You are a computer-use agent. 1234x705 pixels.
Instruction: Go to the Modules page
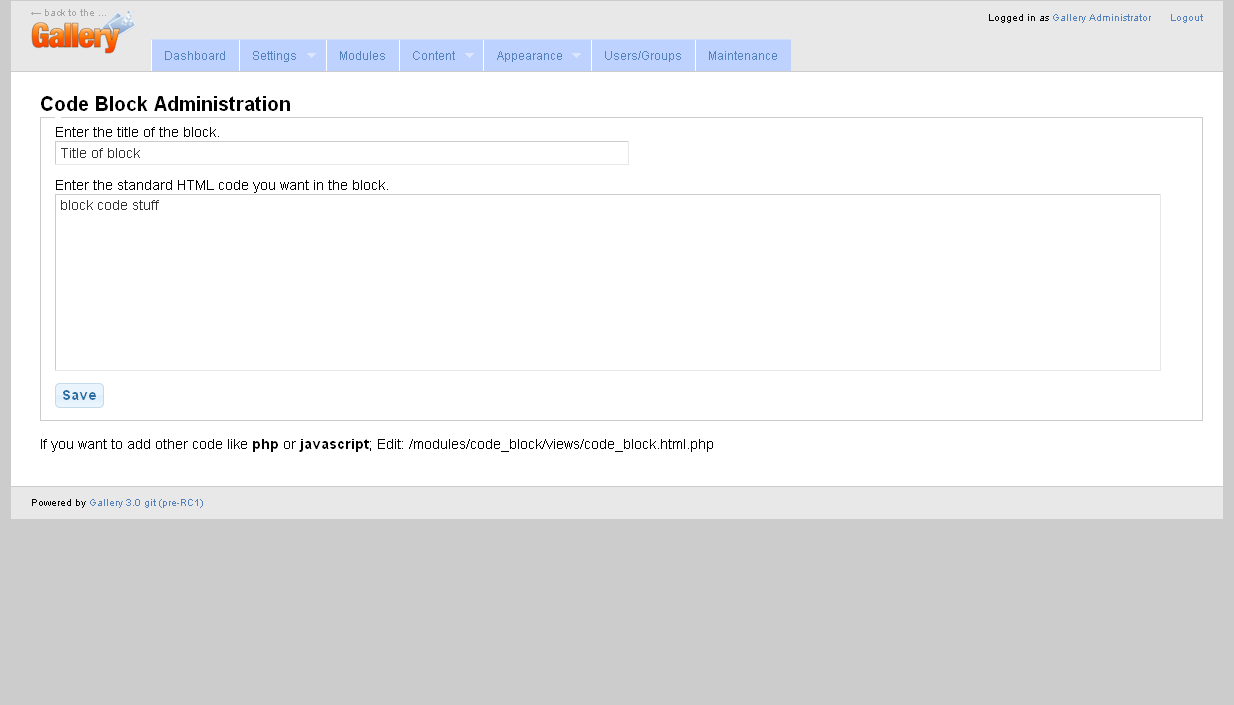click(362, 56)
